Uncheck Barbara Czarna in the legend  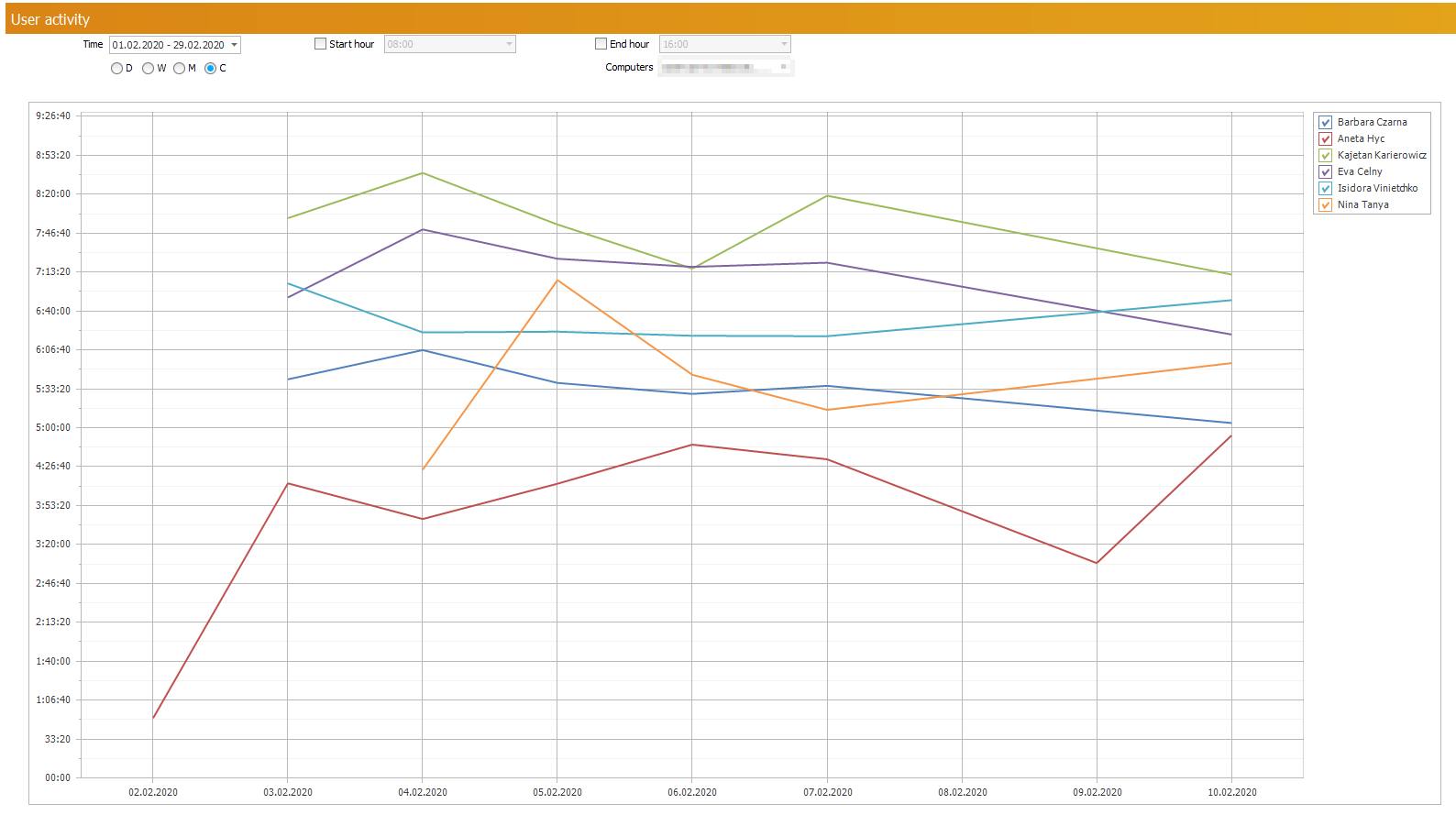point(1325,122)
